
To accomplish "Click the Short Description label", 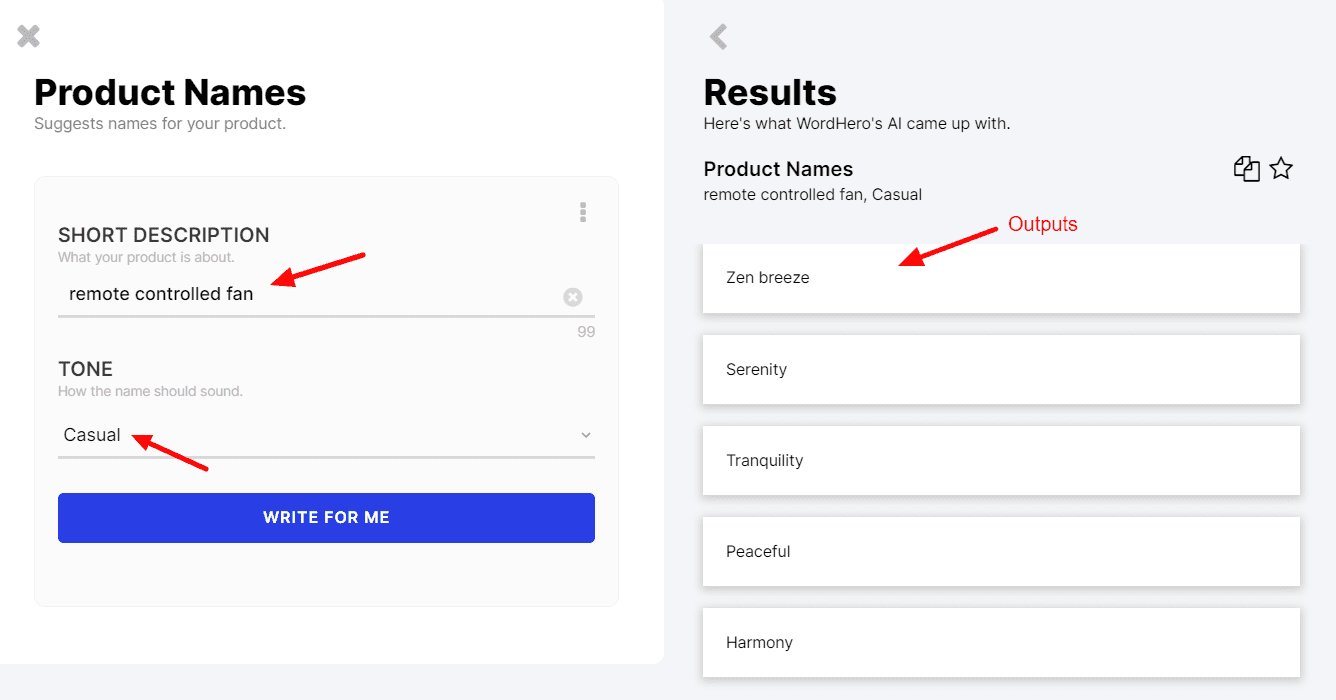I will tap(163, 235).
